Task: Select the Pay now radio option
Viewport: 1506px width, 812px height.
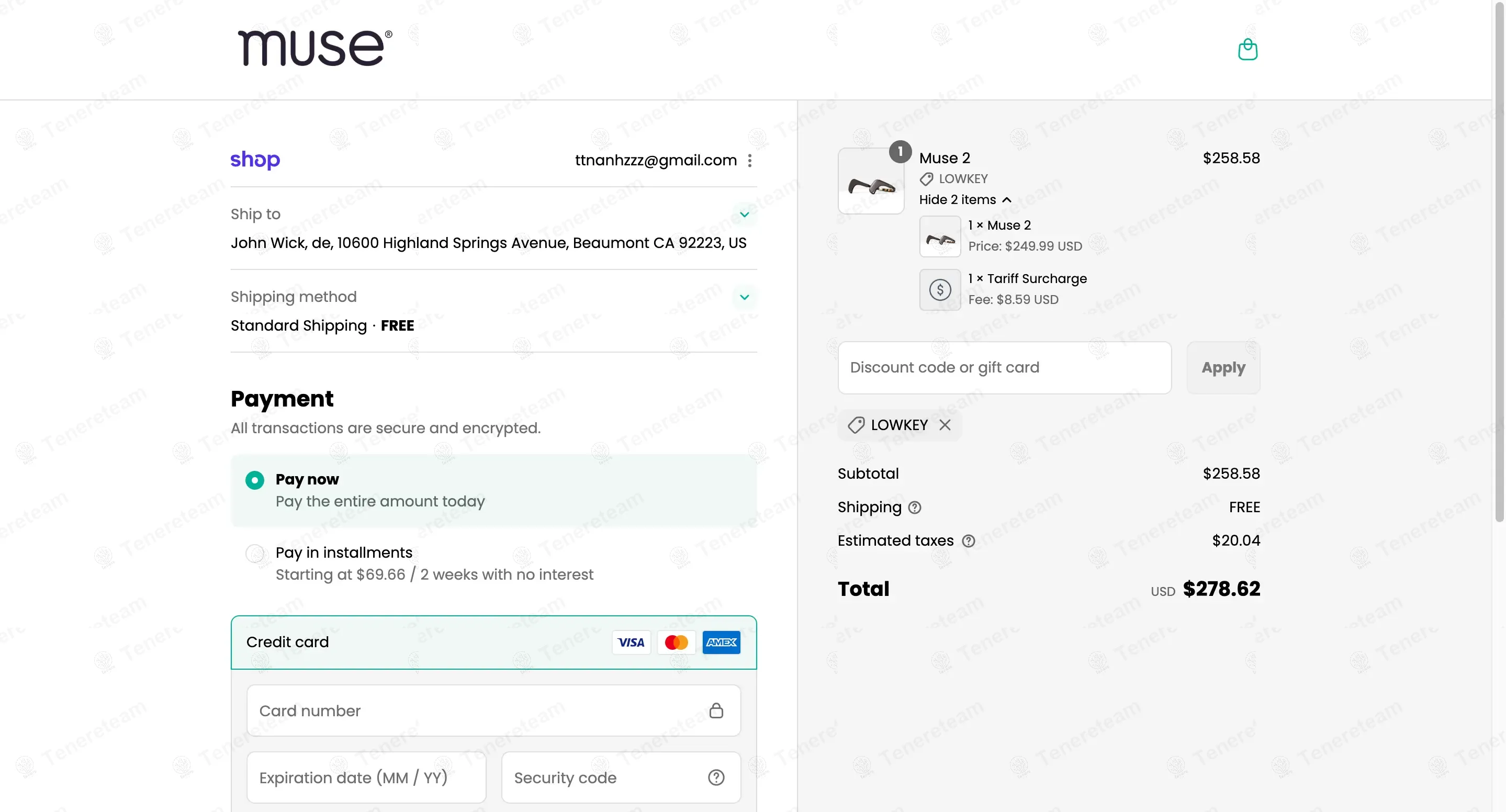Action: (255, 480)
